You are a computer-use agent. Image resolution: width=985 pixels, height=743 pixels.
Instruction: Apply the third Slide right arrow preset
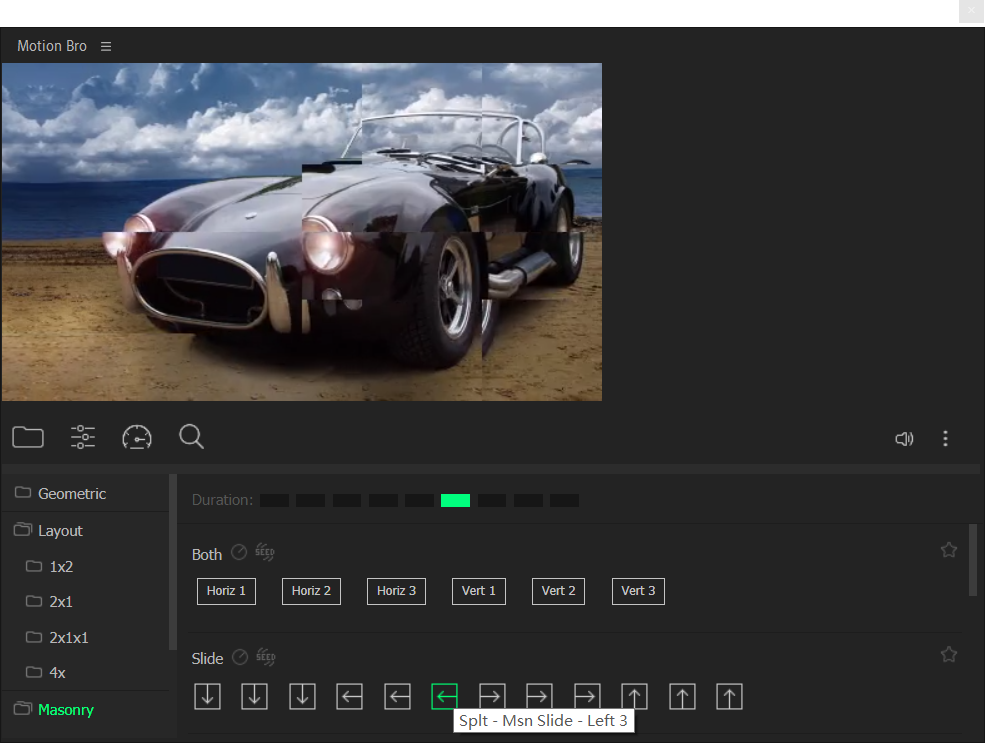587,697
